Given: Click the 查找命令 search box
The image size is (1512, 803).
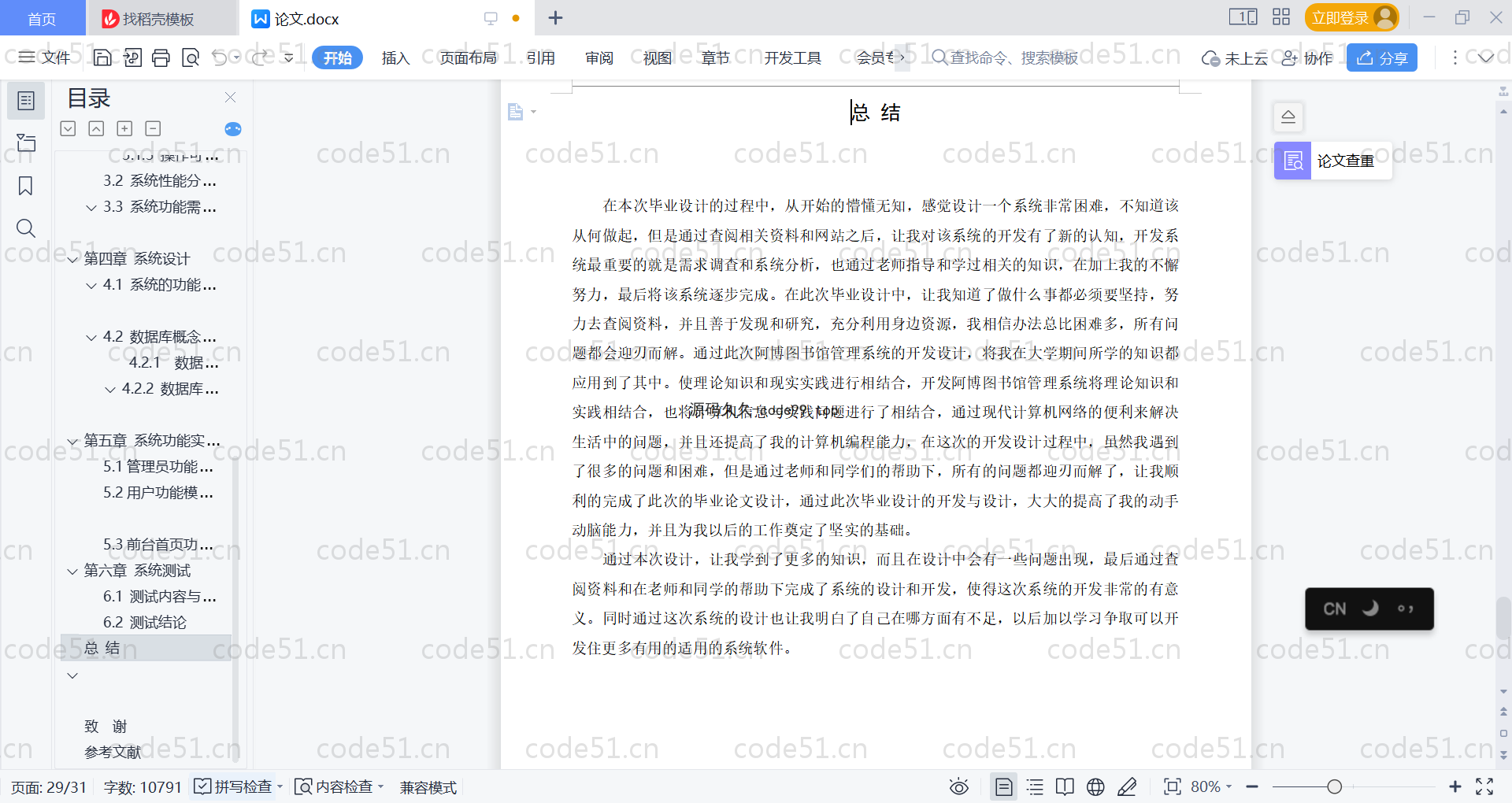Looking at the screenshot, I should [1005, 57].
